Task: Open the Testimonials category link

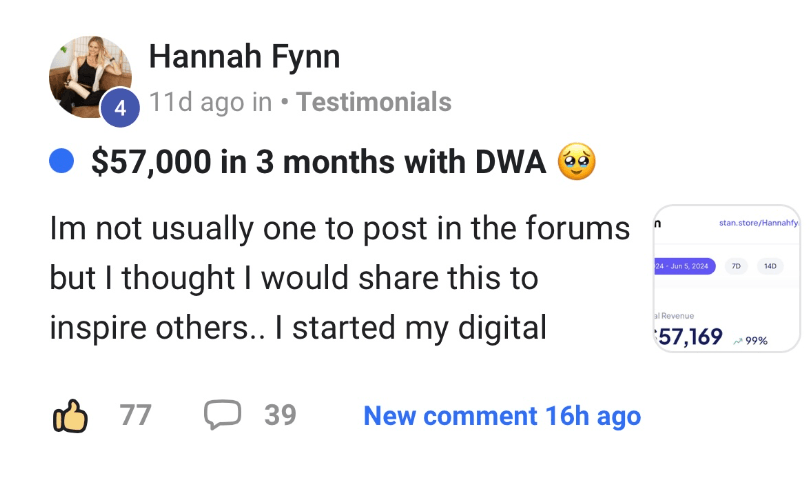Action: pos(374,102)
